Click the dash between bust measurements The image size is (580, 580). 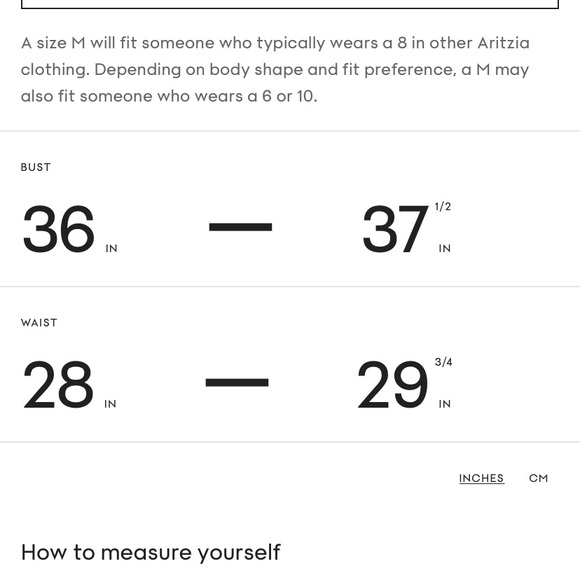tap(240, 227)
